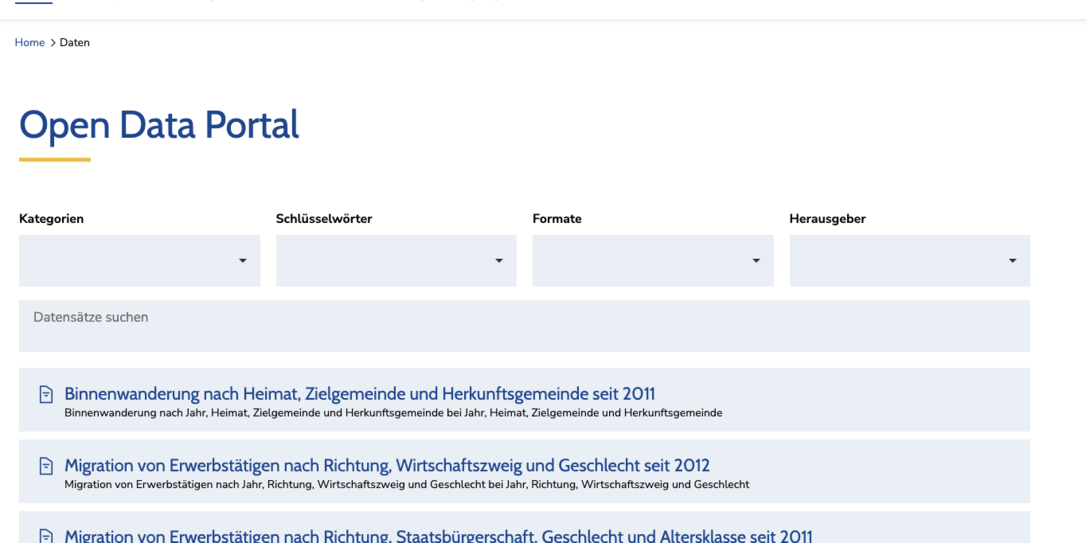Open Migration nach Richtung, Wirtschaftszweig dataset
The height and width of the screenshot is (543, 1086).
coord(387,465)
